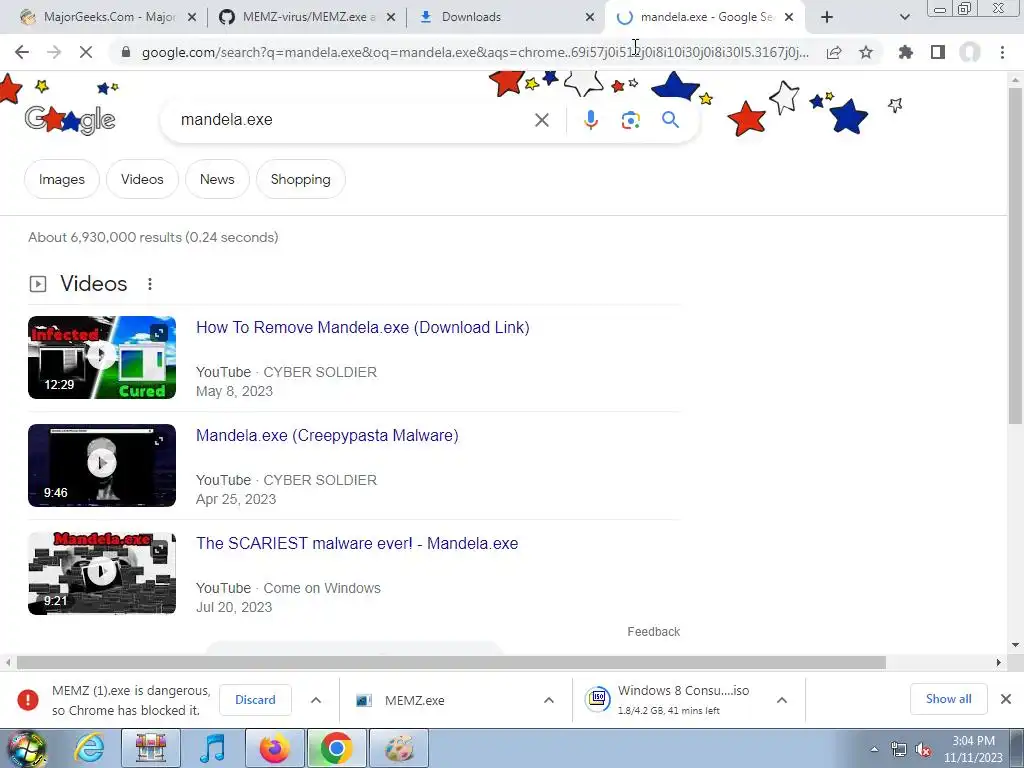The height and width of the screenshot is (768, 1024).
Task: Open Mandela.exe (Creepypasta Malware) link
Action: [327, 436]
